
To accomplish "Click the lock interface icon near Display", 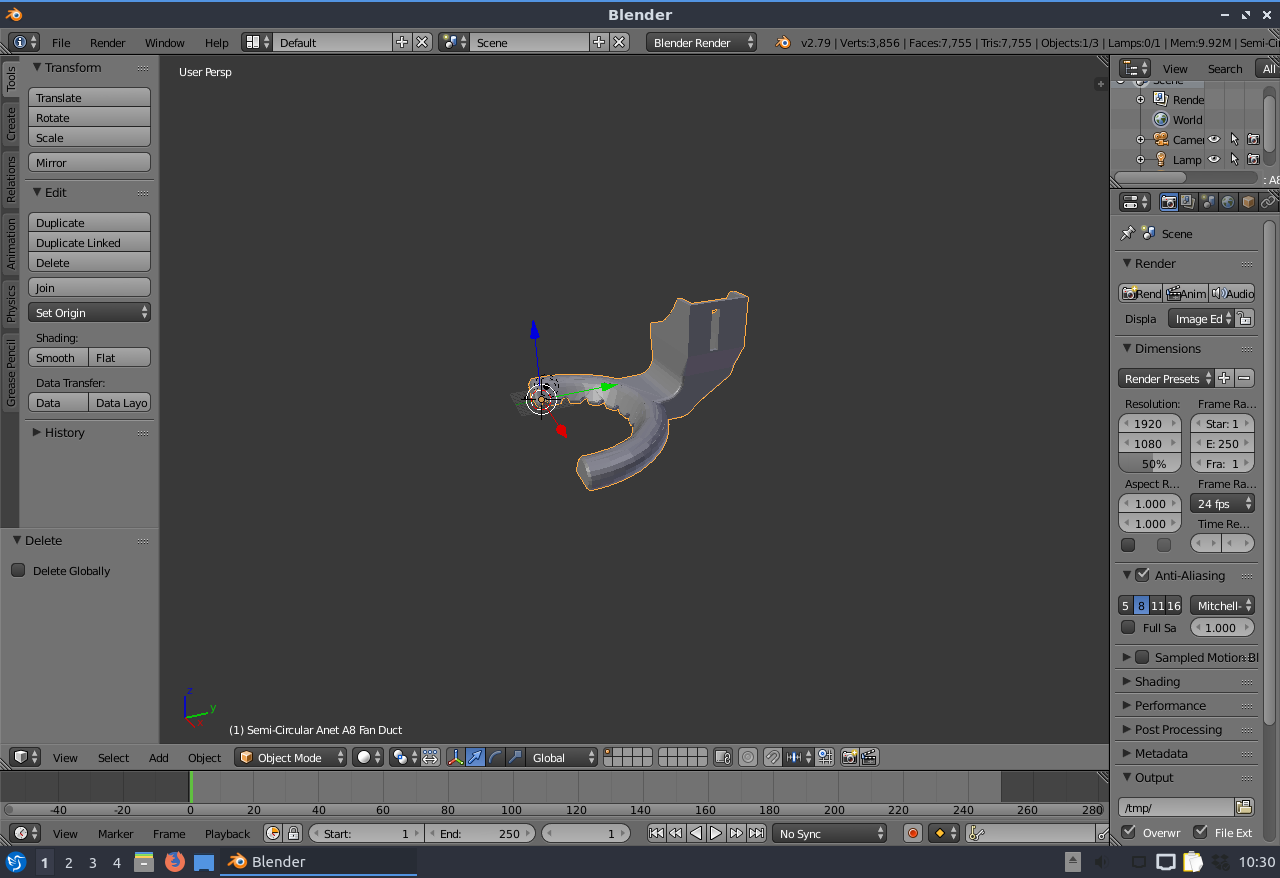I will tap(1244, 318).
